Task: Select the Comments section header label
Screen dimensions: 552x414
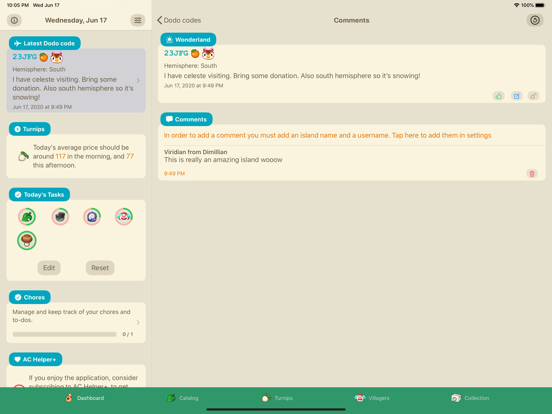Action: click(x=186, y=119)
